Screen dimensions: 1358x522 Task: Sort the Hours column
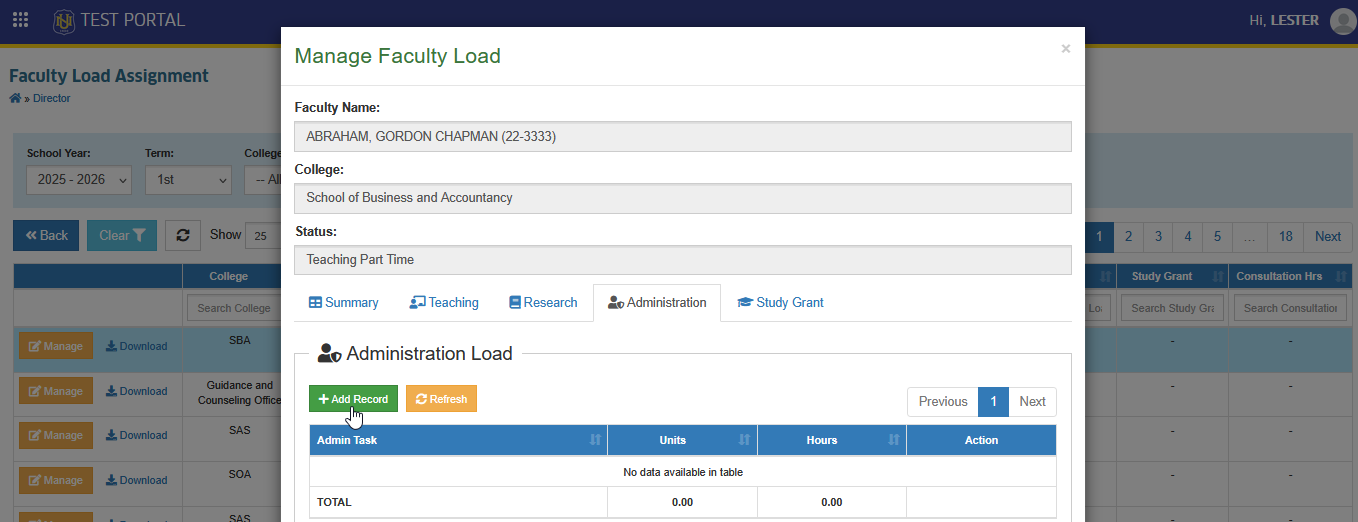click(832, 440)
